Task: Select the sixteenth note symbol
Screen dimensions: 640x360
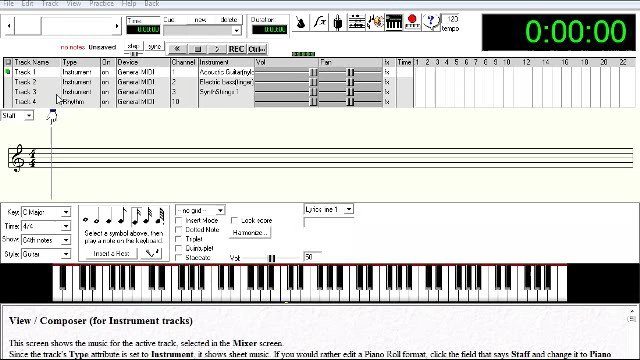Action: pyautogui.click(x=136, y=216)
